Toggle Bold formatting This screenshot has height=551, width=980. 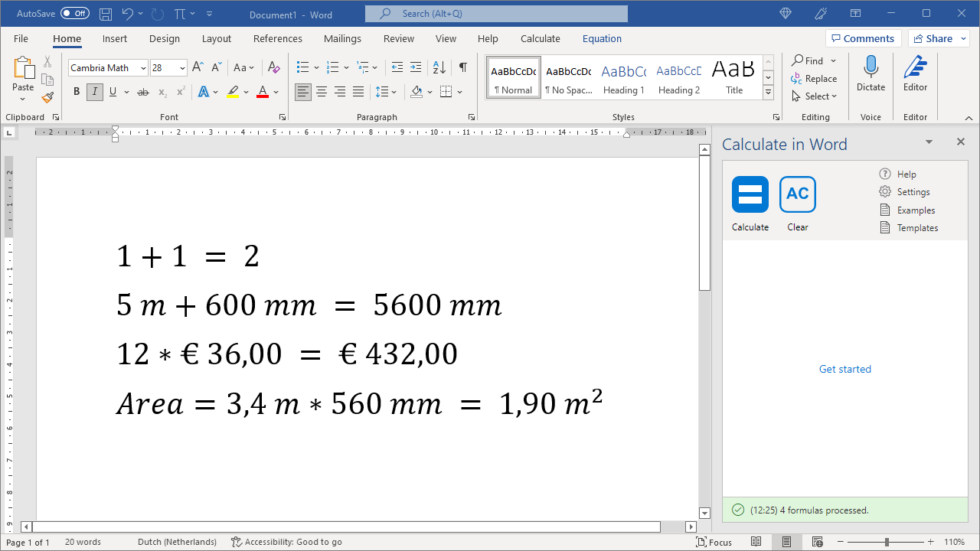coord(76,92)
